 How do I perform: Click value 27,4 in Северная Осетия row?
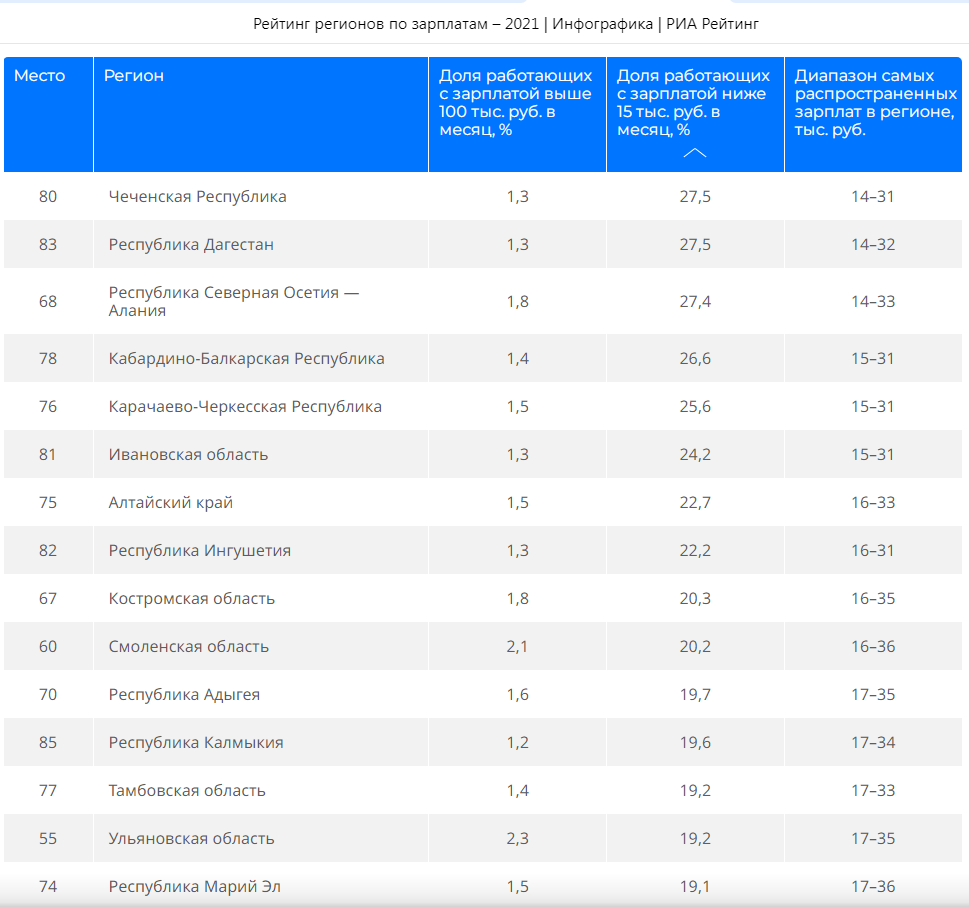[x=695, y=302]
